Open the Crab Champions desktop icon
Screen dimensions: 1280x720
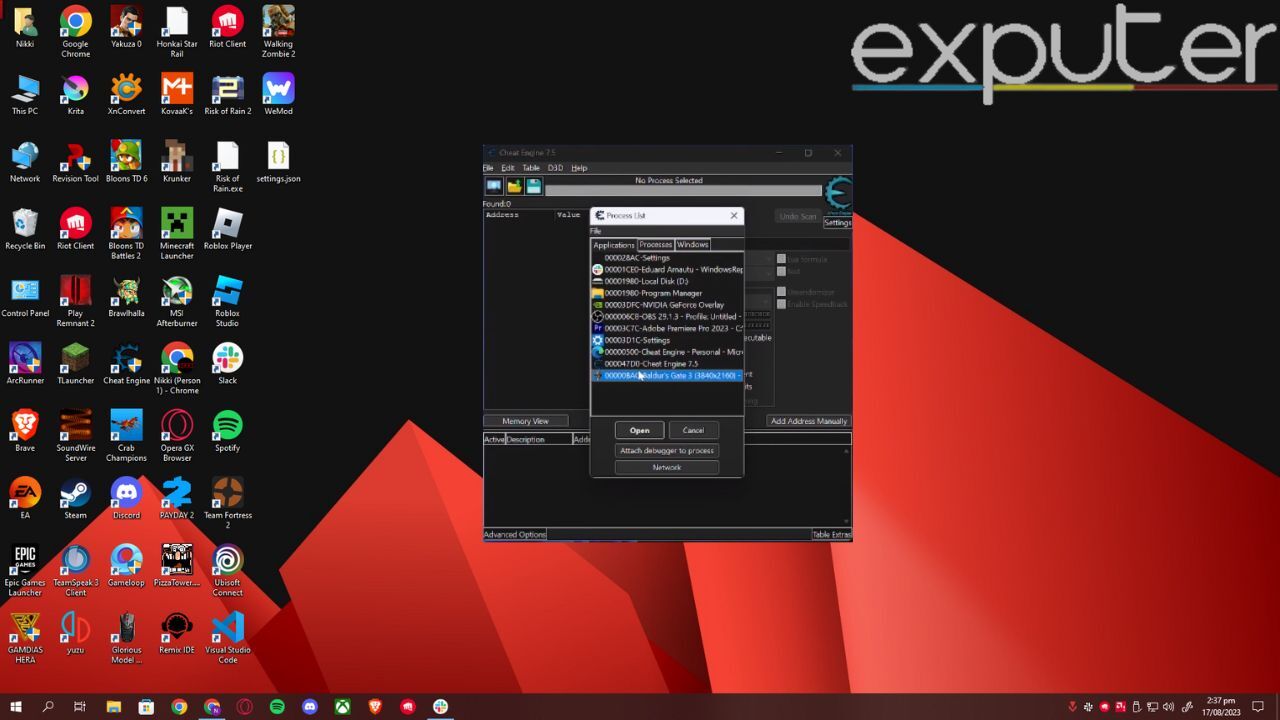click(126, 436)
